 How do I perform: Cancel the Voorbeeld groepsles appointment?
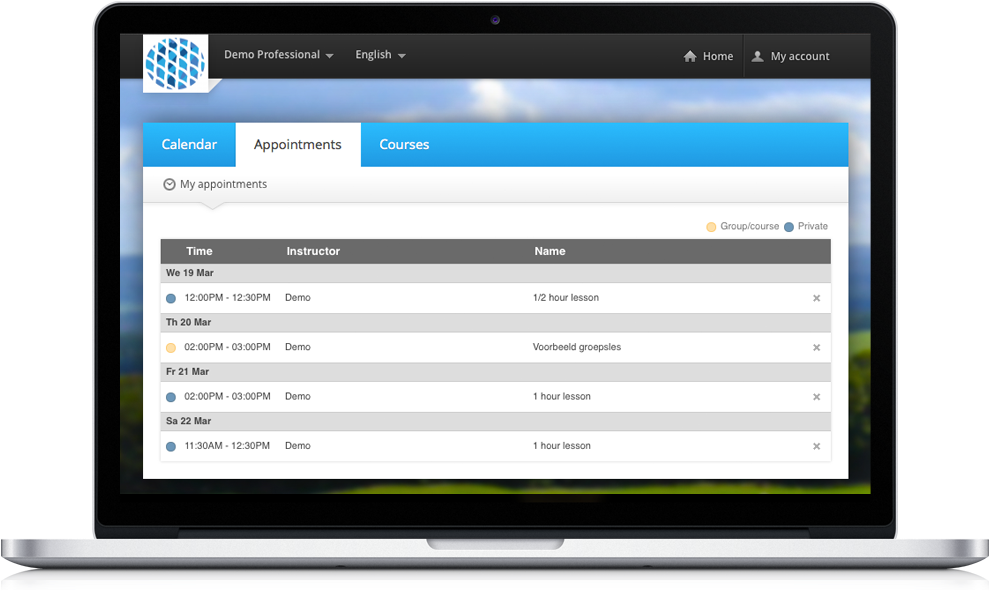click(x=816, y=347)
